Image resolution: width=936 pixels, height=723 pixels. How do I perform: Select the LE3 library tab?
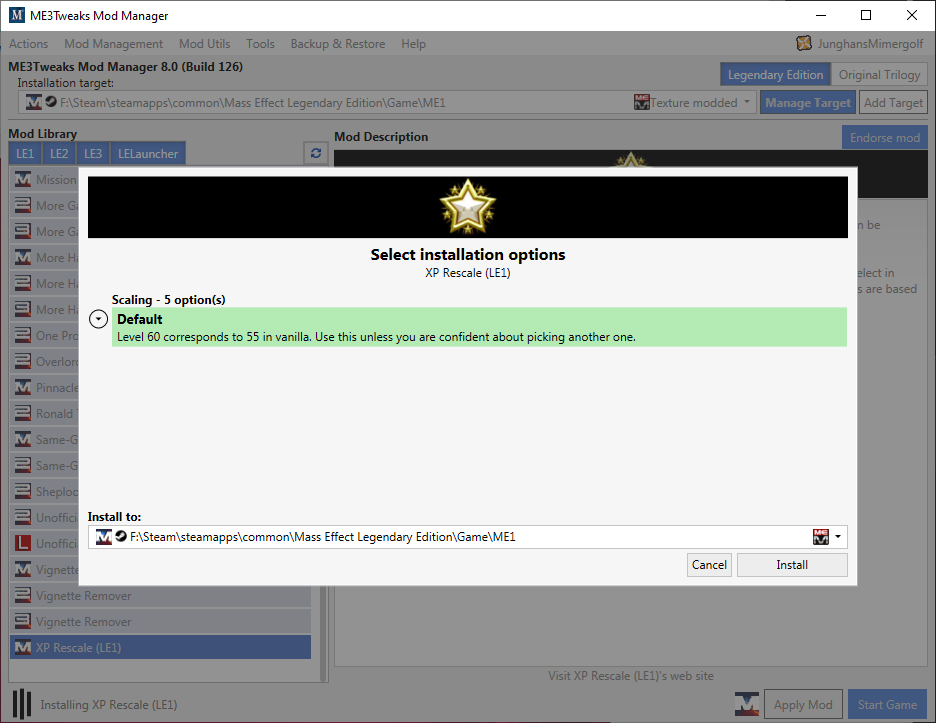[93, 153]
